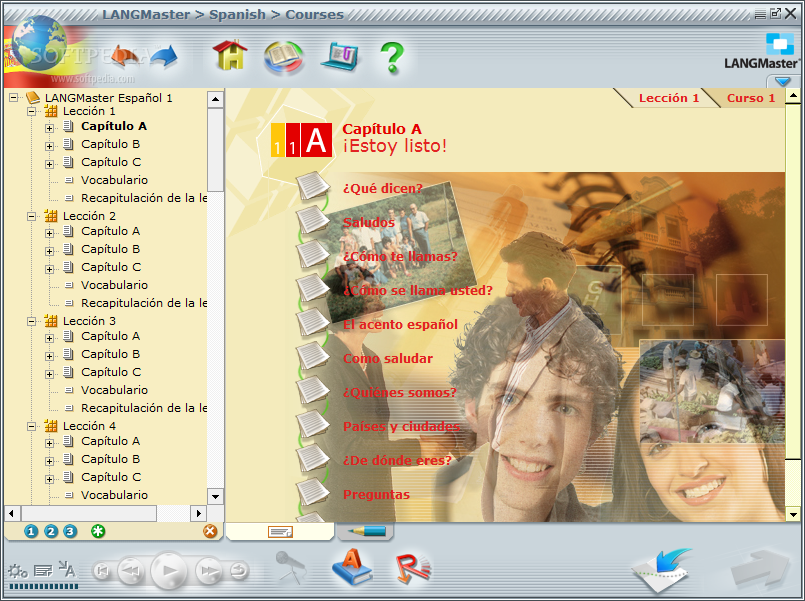Screen dimensions: 805x601
Task: Open the Países y ciudades link
Action: coord(401,426)
